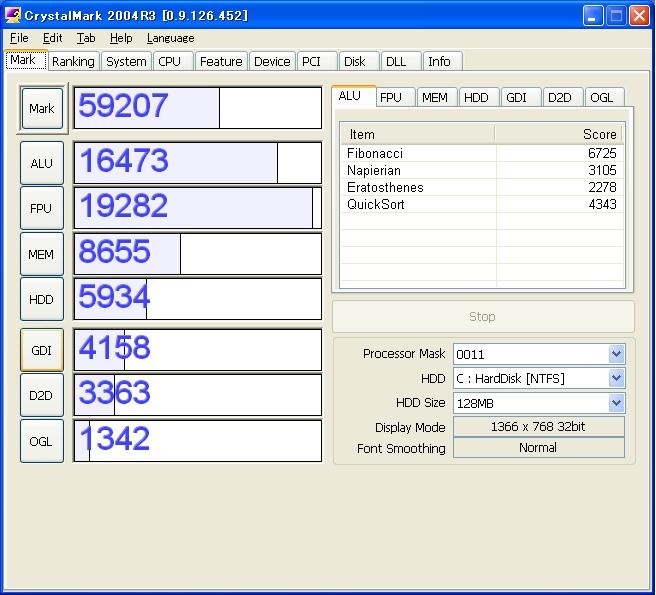Click the GDI score 4158 bar
Viewport: 656px width, 595px height.
[x=198, y=350]
